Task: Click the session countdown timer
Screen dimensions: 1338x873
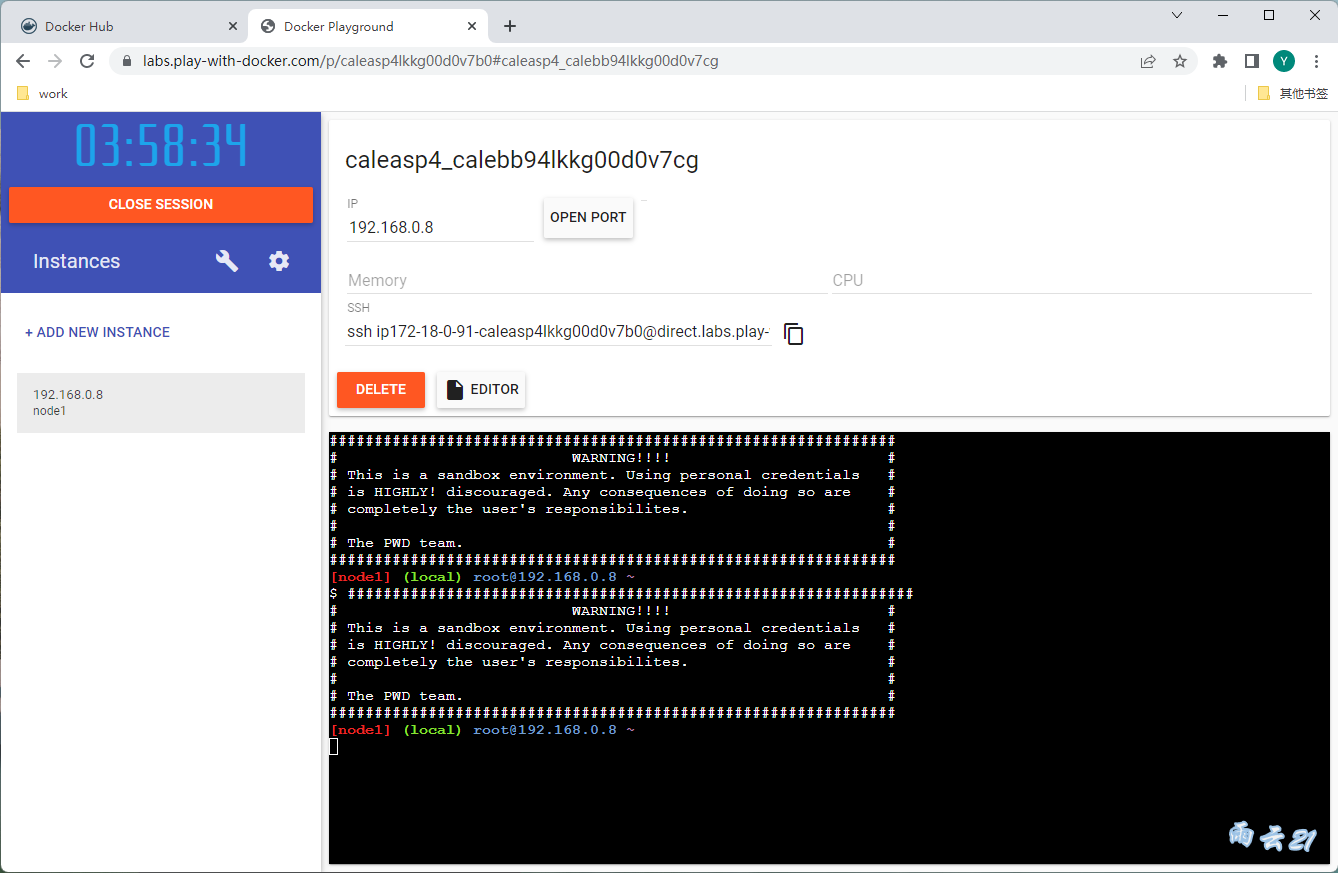Action: pyautogui.click(x=161, y=146)
